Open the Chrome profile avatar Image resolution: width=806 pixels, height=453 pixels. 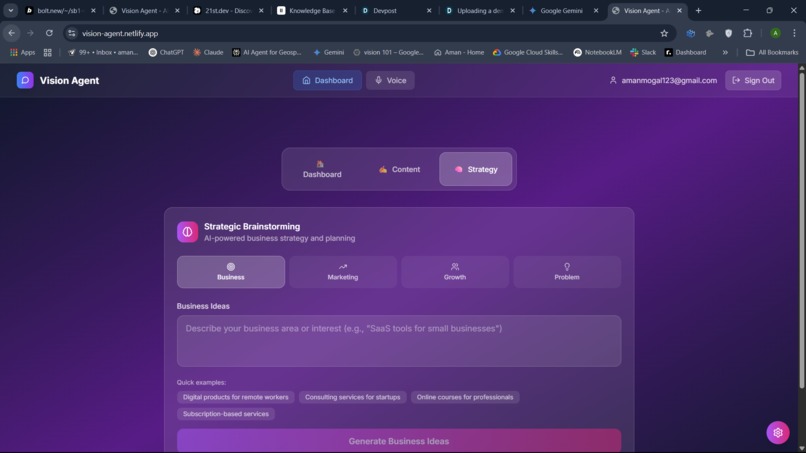(775, 33)
